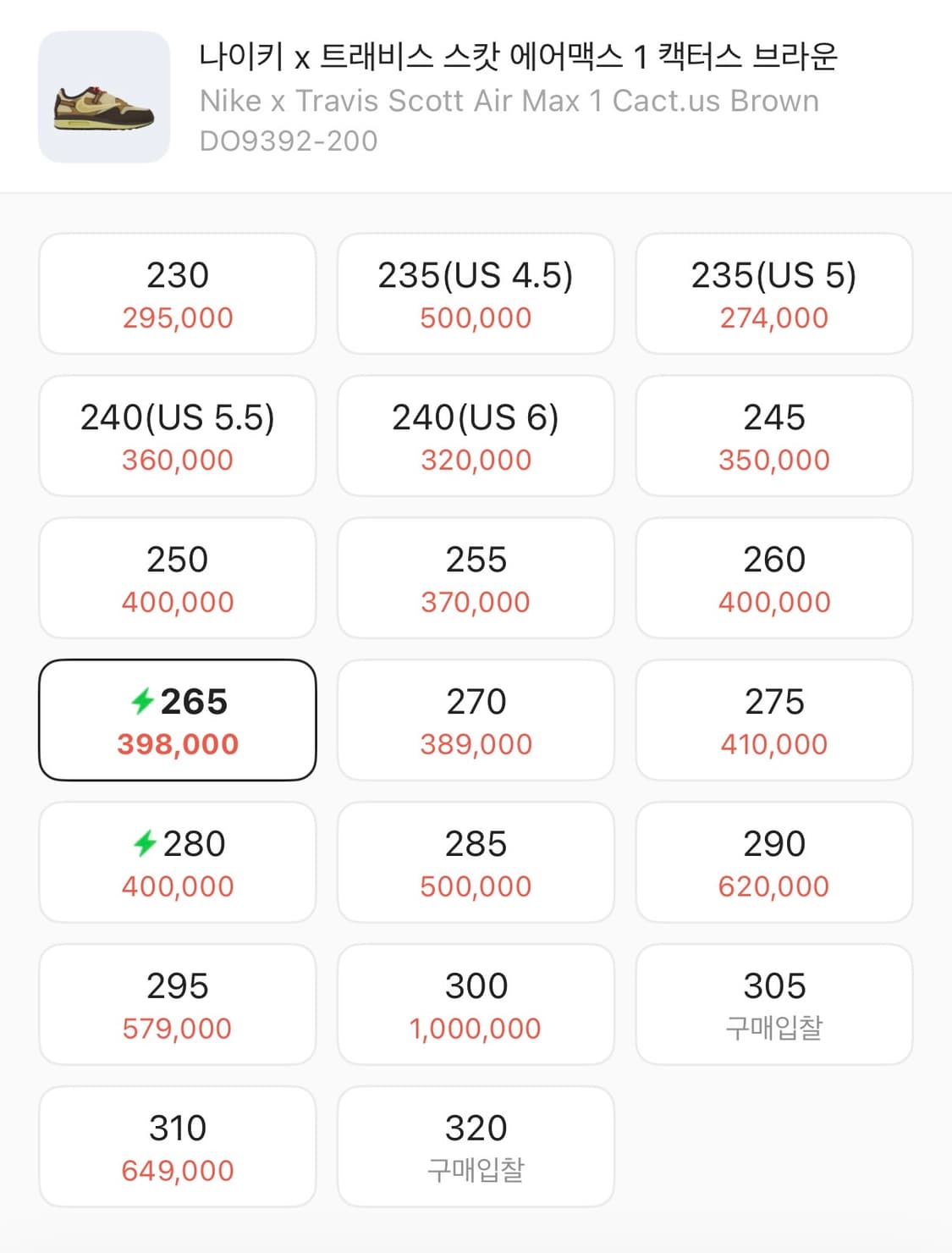This screenshot has width=952, height=1253.
Task: Choose size 235 (US 4.5) option
Action: click(476, 294)
